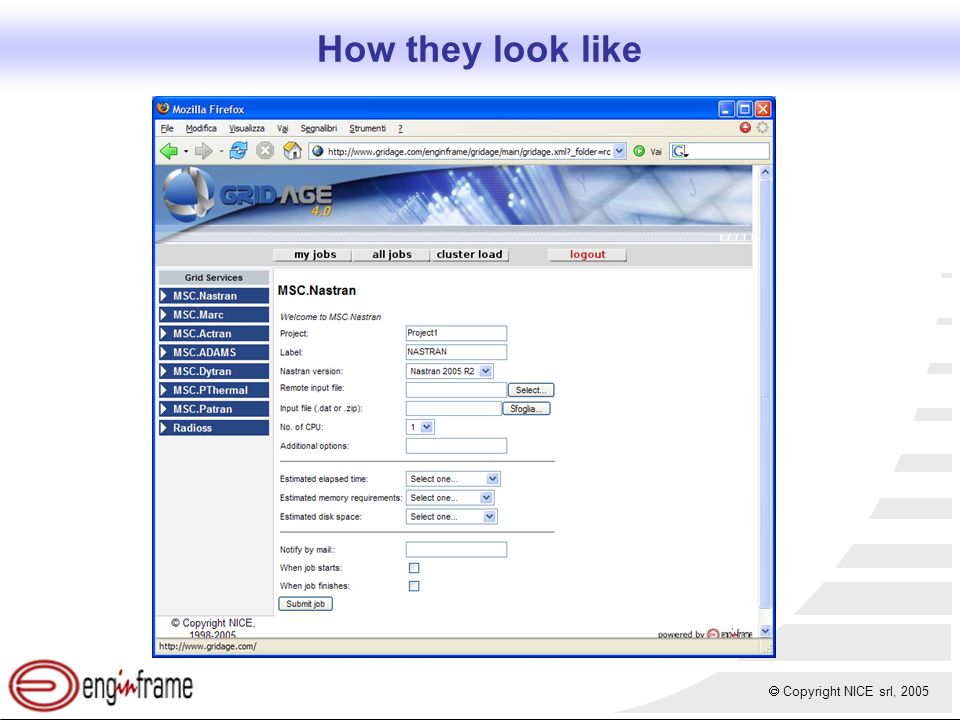This screenshot has height=720, width=960.
Task: Open Estimated disk space dropdown
Action: [x=489, y=517]
